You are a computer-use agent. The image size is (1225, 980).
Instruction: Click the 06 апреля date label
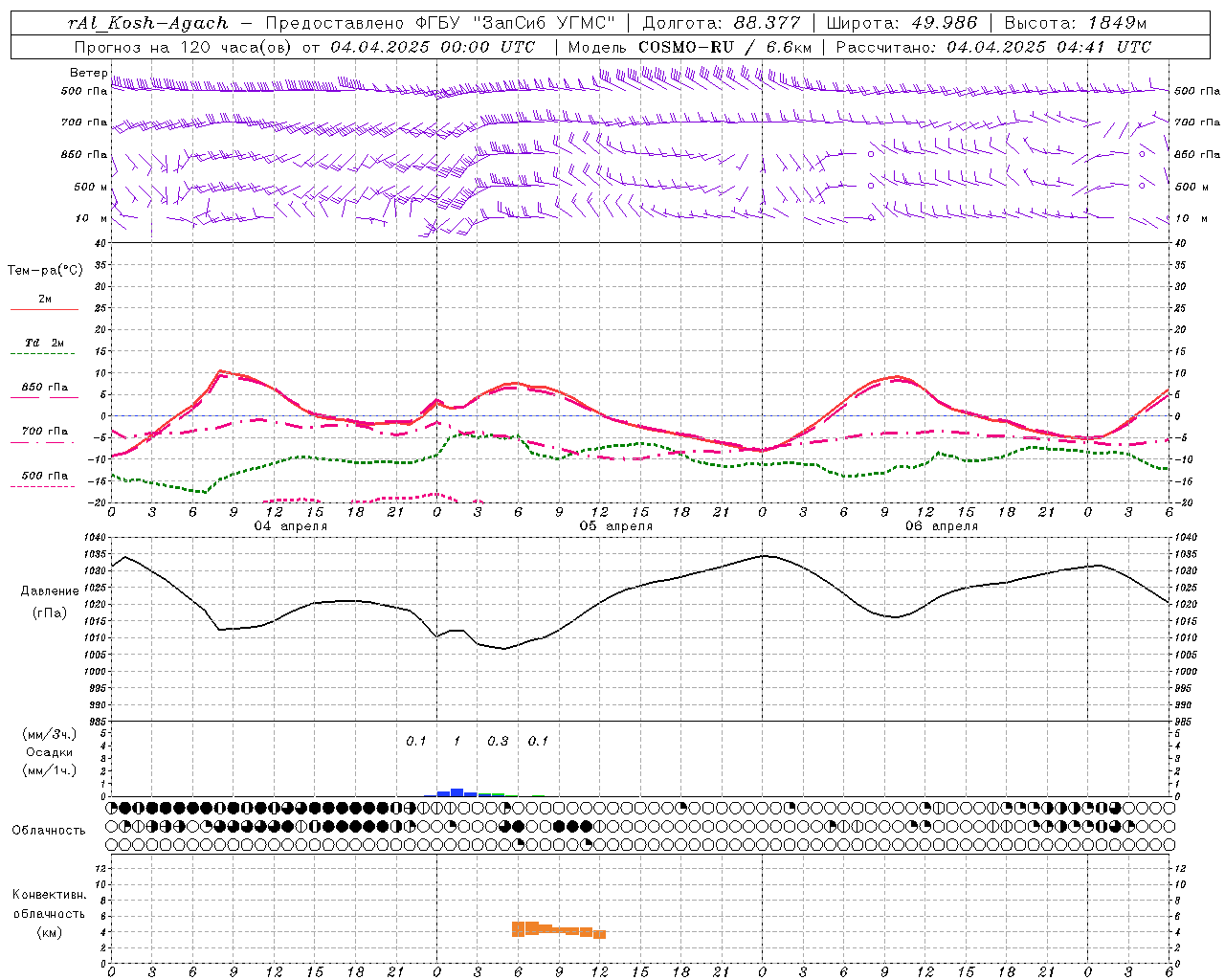coord(941,526)
